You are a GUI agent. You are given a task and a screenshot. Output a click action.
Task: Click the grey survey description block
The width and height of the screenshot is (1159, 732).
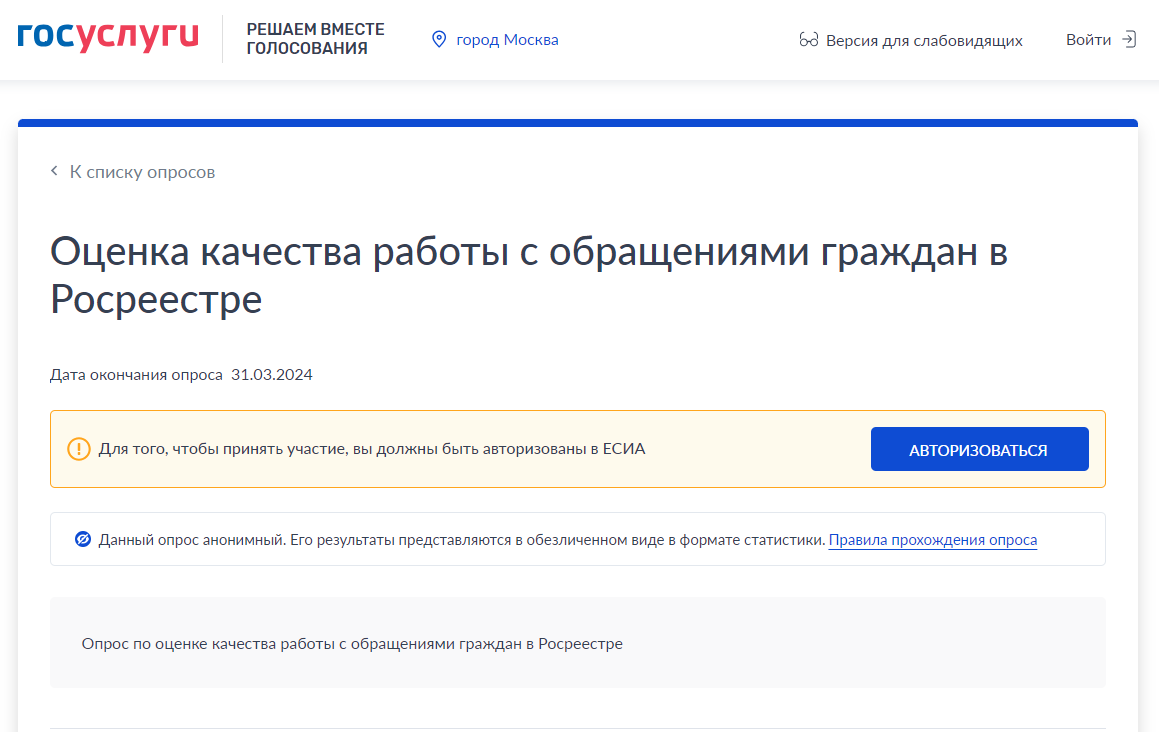coord(577,643)
